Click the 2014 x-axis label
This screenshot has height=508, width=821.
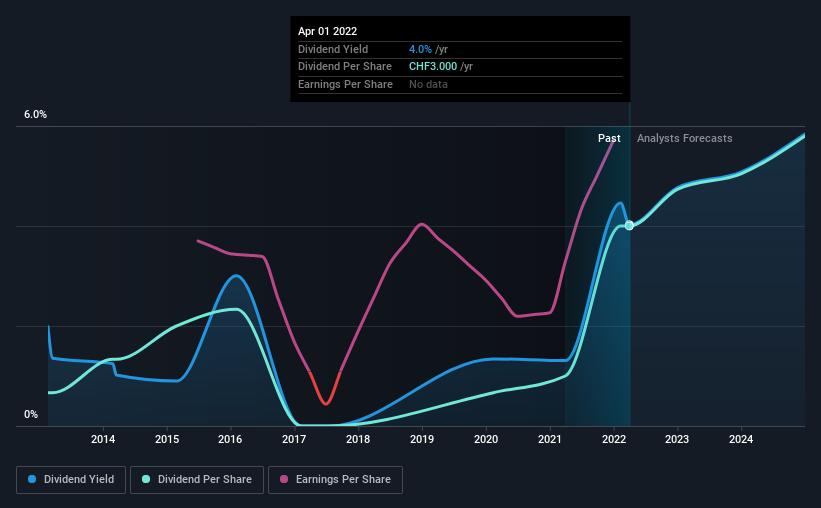(103, 439)
